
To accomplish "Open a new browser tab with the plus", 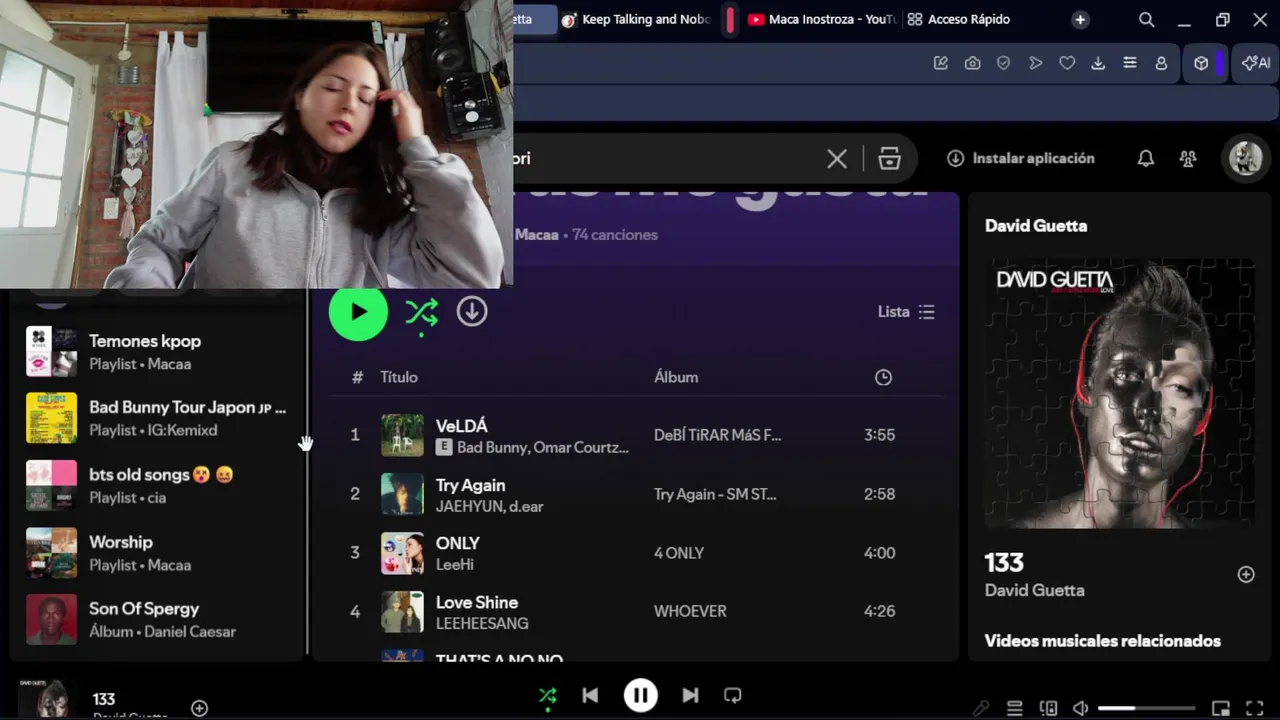I will (1080, 19).
